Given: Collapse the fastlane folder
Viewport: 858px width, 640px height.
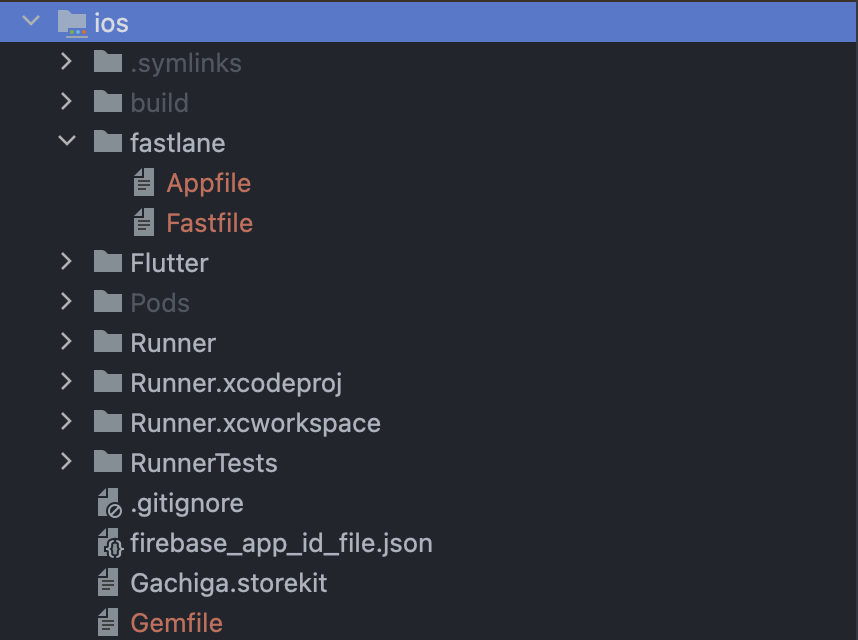Looking at the screenshot, I should coord(67,141).
